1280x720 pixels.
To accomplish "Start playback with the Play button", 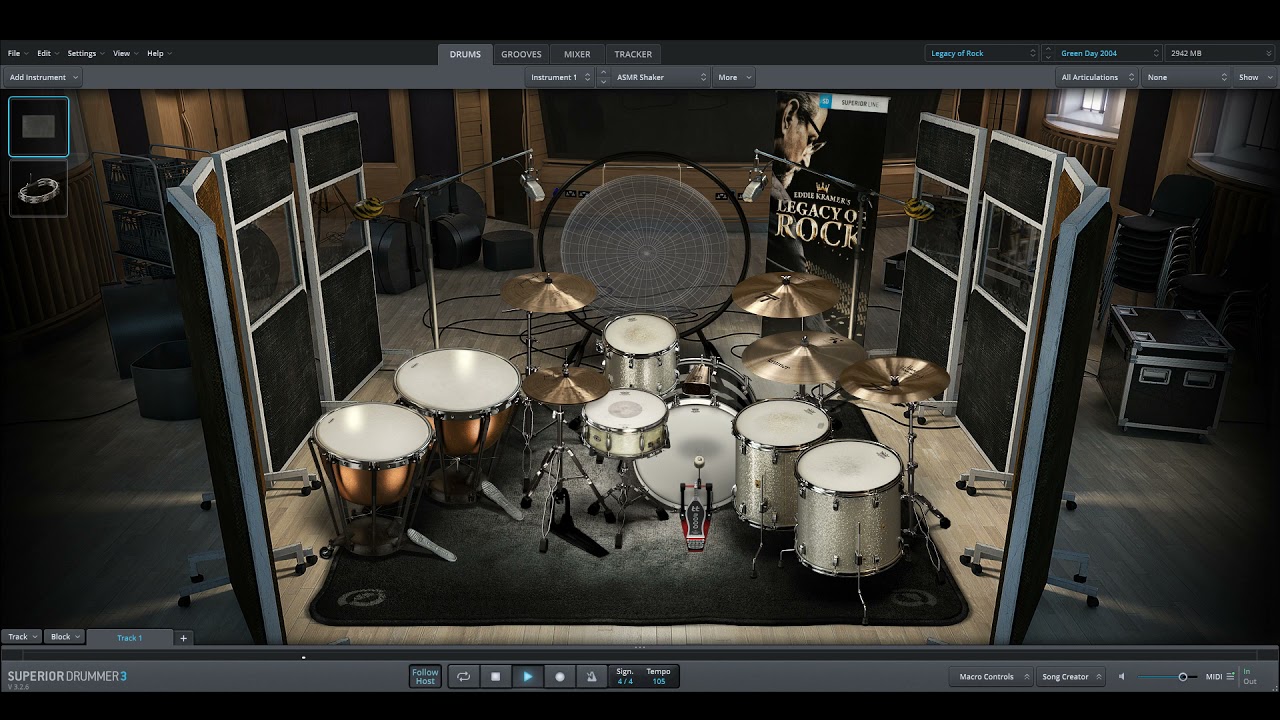I will tap(528, 677).
